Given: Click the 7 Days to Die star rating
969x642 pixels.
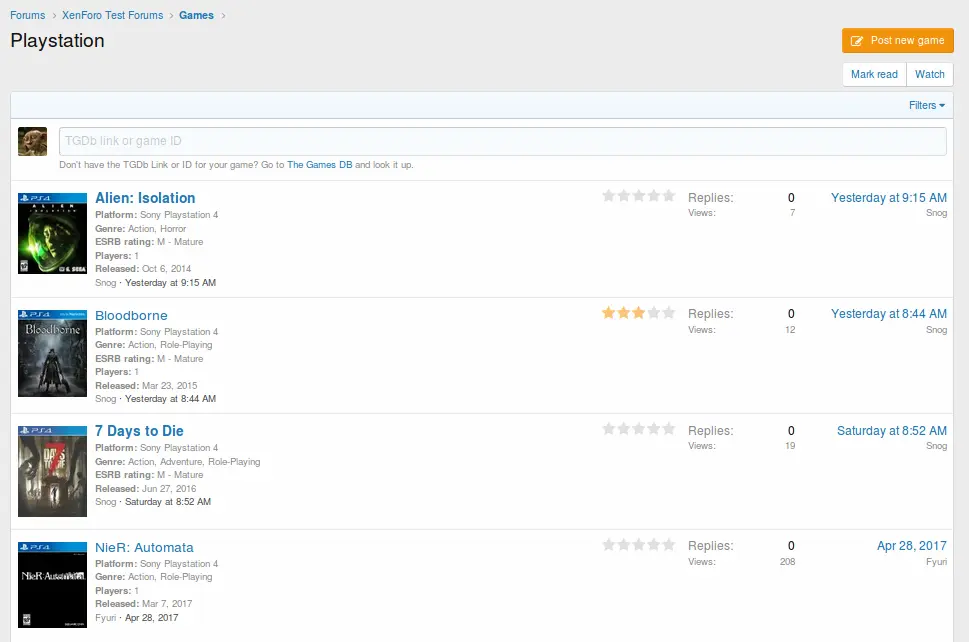Looking at the screenshot, I should click(x=638, y=429).
